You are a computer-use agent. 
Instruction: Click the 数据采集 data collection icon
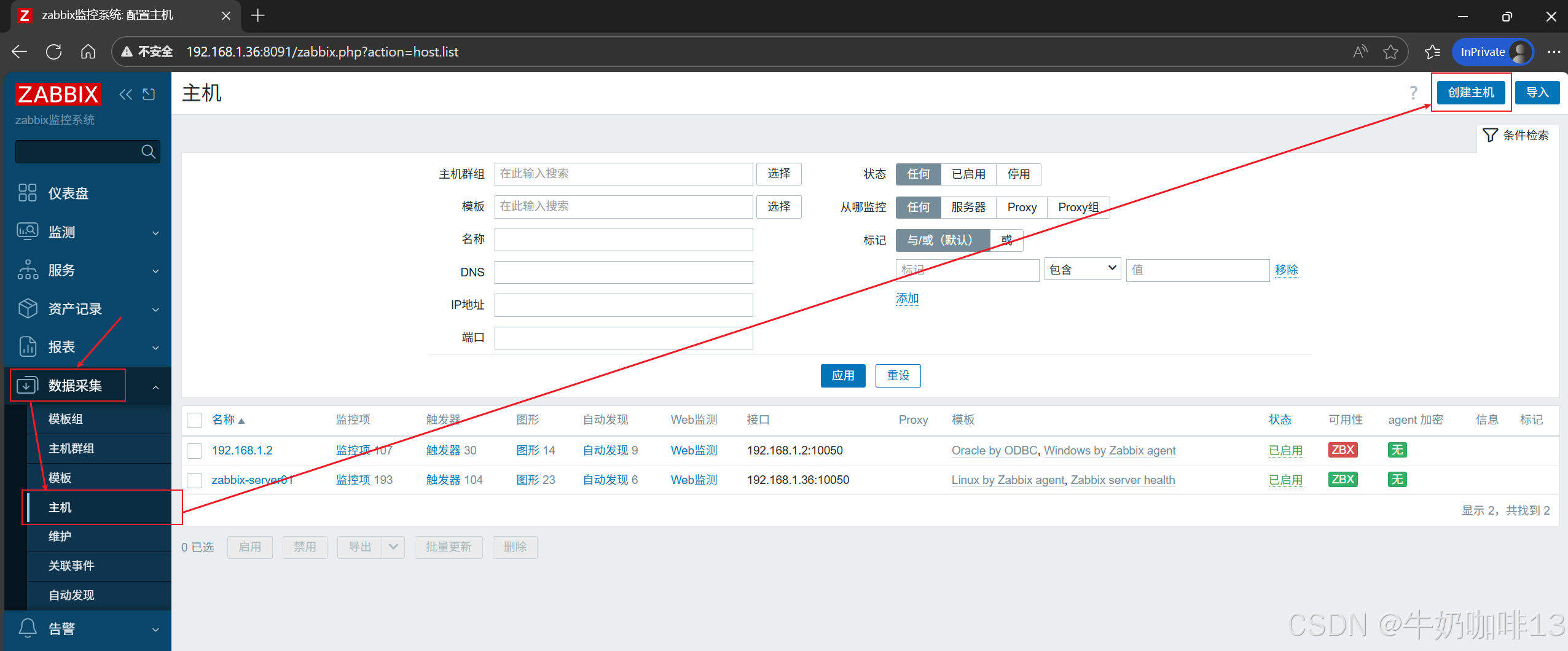click(28, 385)
